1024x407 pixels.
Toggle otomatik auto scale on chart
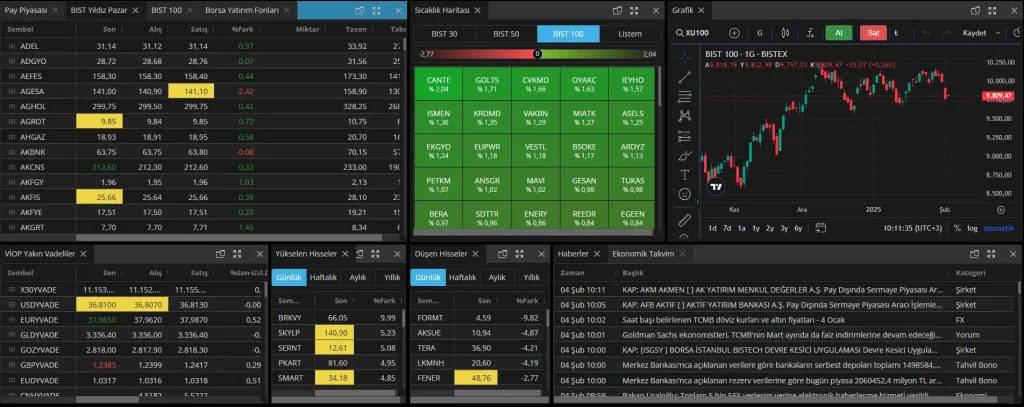click(999, 228)
